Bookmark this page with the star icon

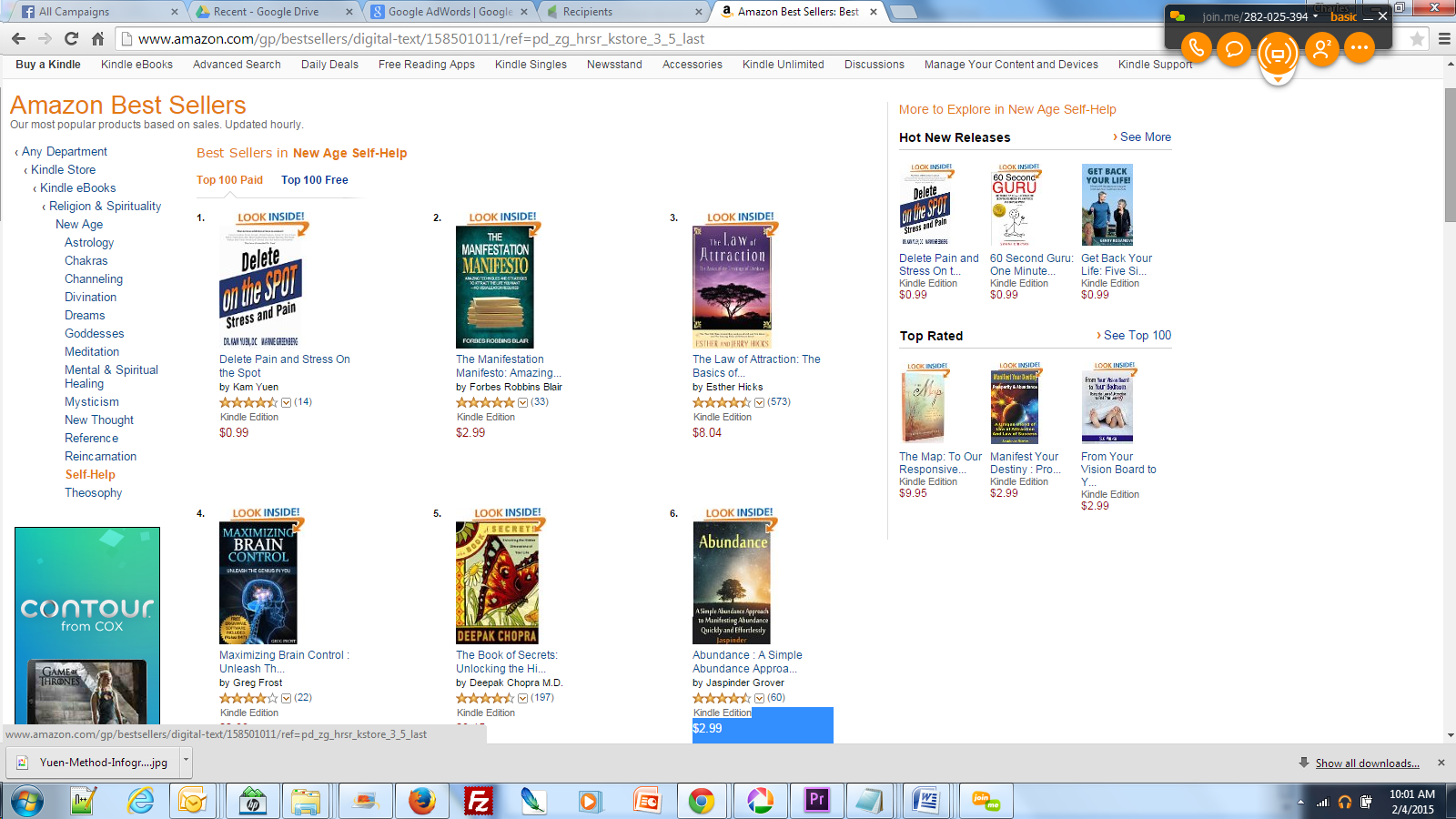(x=1417, y=39)
